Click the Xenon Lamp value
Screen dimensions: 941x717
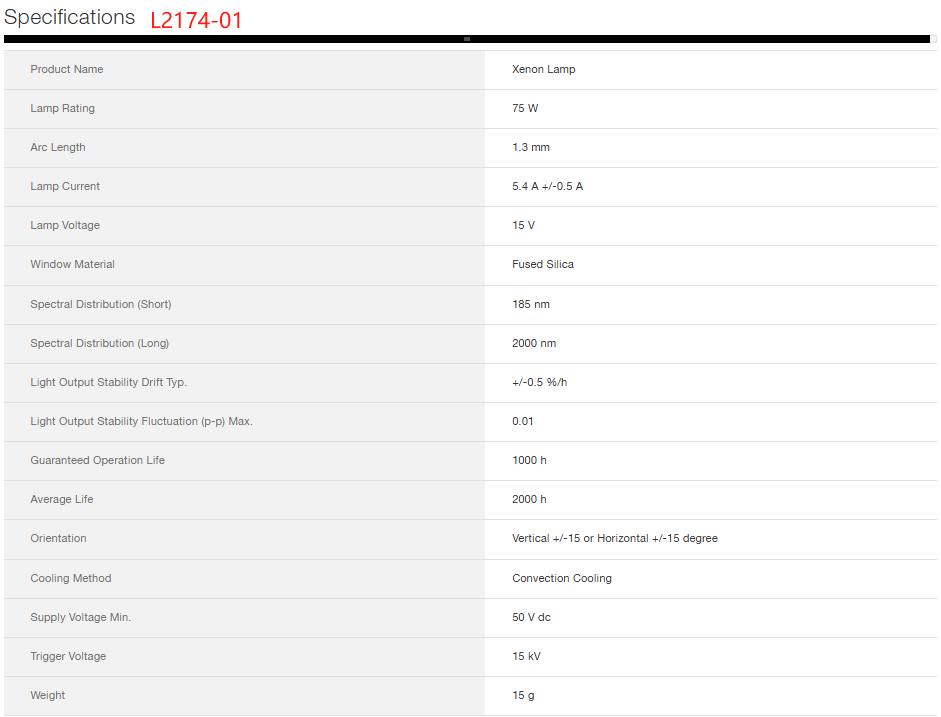coord(543,69)
